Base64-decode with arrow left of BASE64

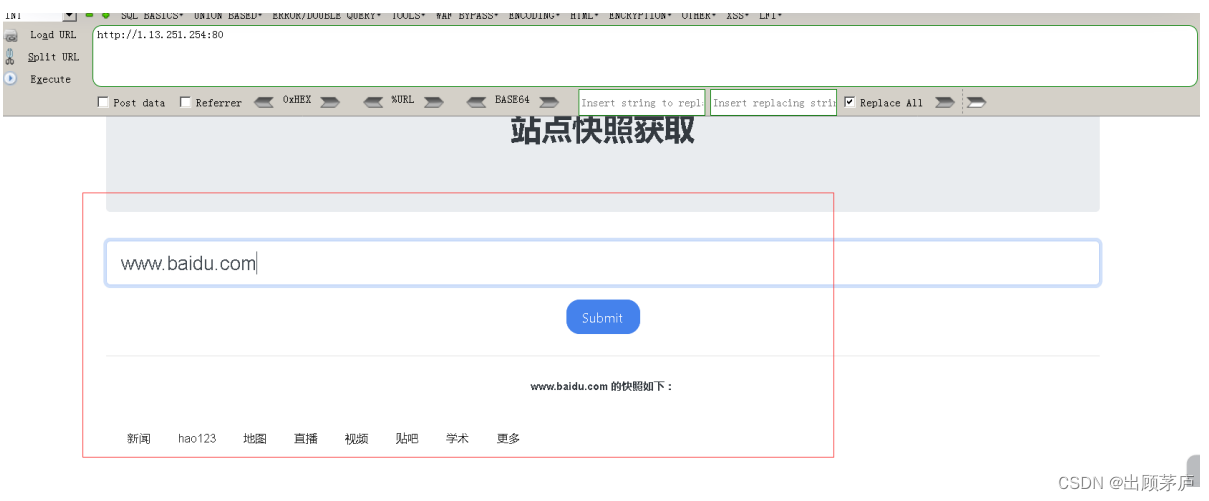click(x=476, y=102)
